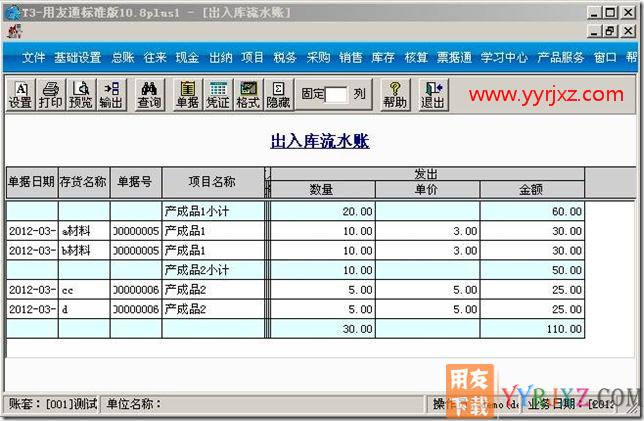Click the 输出 (Export) toolbar icon
Viewport: 644px width, 421px height.
coord(111,95)
